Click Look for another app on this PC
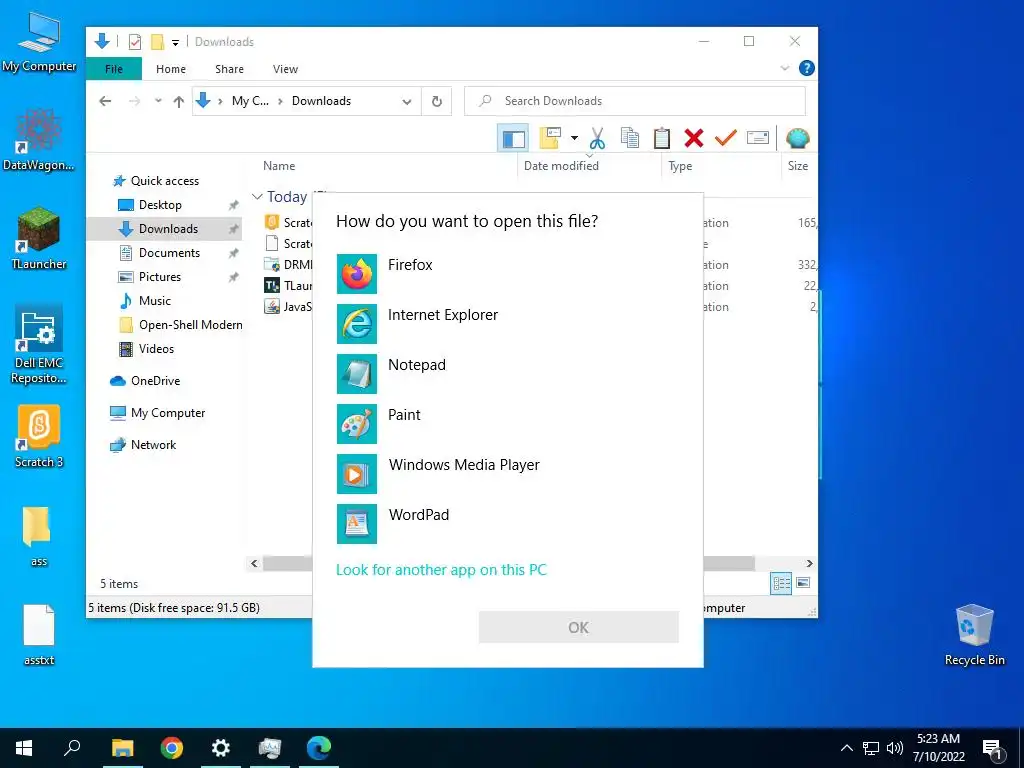The width and height of the screenshot is (1024, 768). tap(441, 569)
